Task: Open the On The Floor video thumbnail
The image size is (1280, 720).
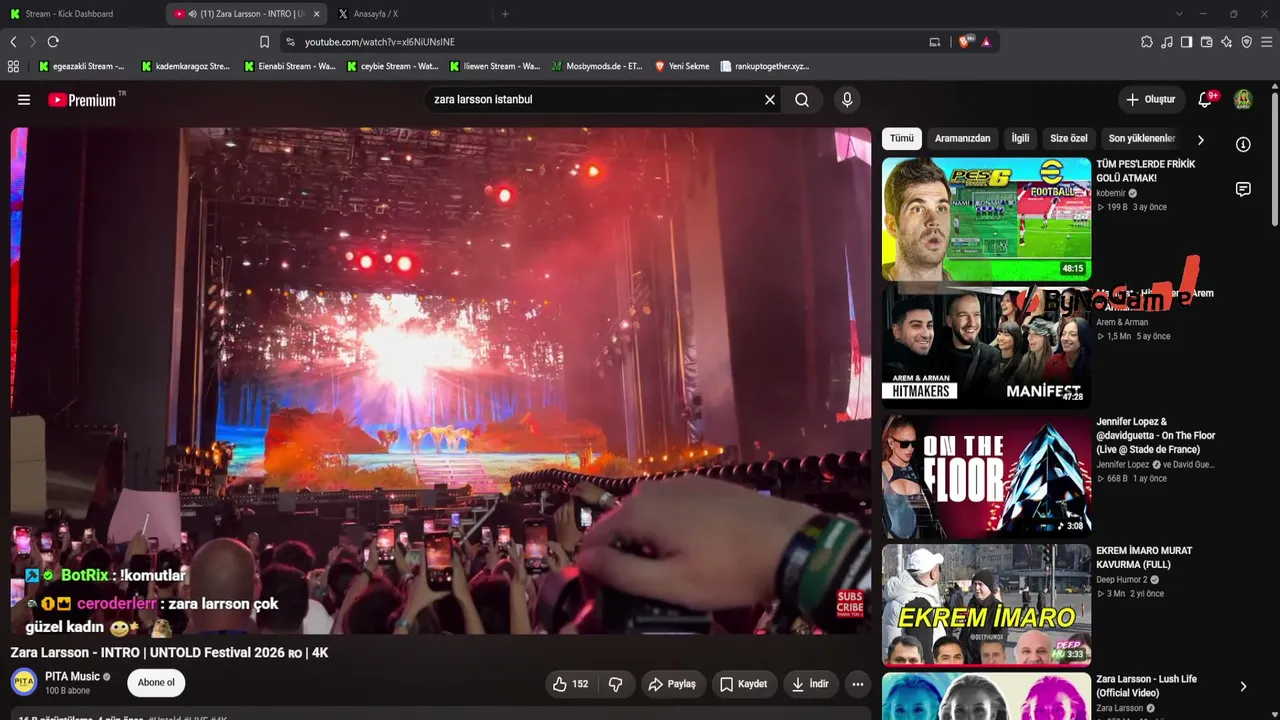Action: pyautogui.click(x=986, y=476)
